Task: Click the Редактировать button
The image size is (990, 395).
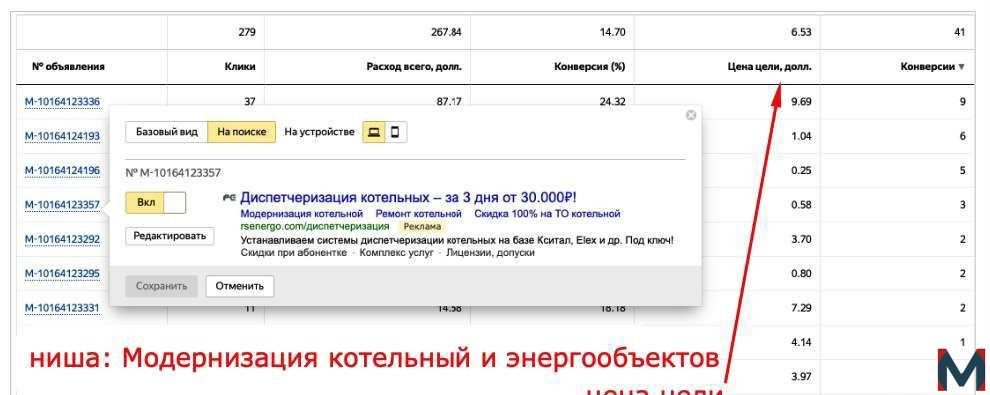Action: [170, 236]
